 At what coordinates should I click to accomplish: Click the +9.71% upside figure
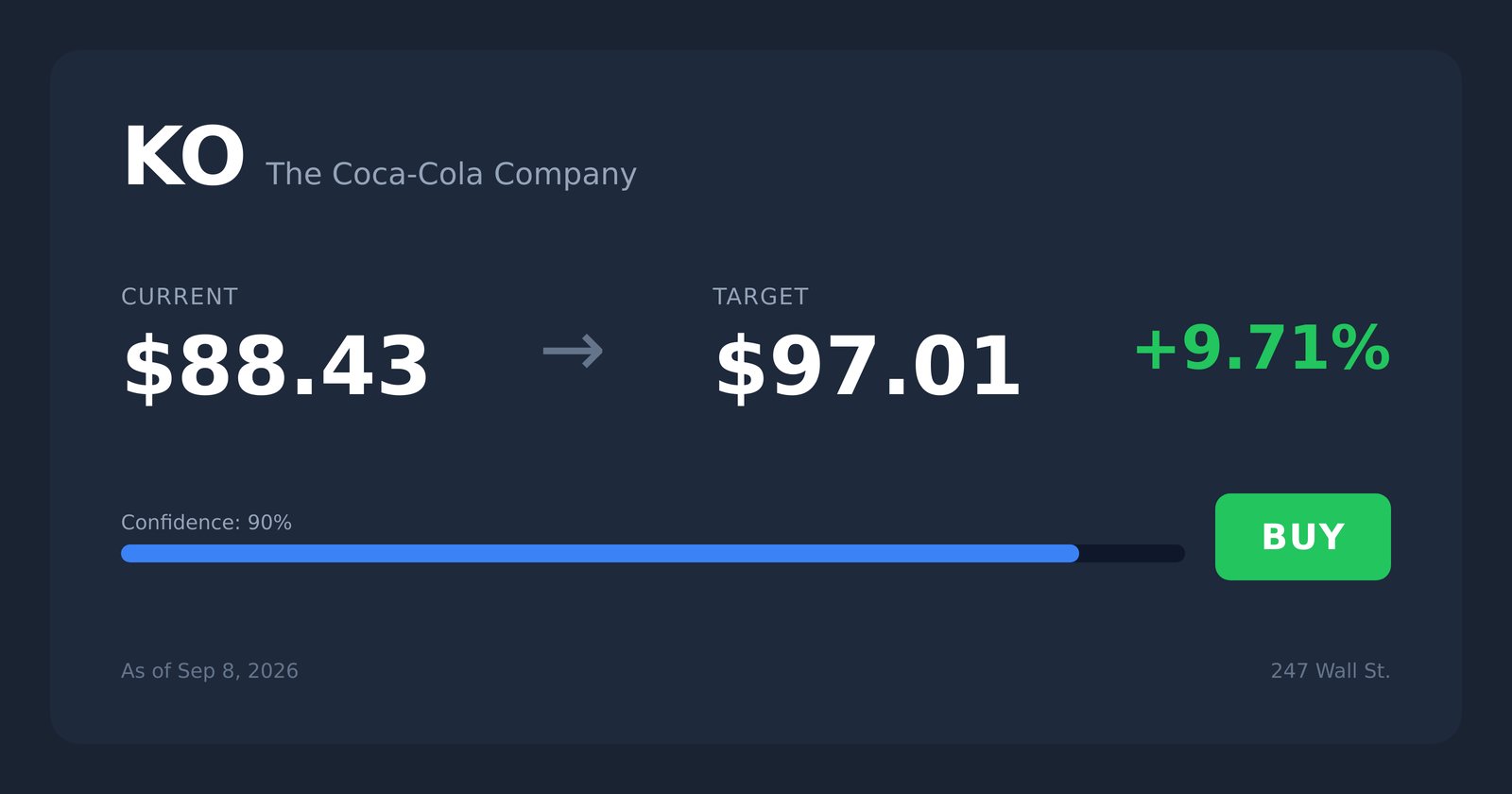pyautogui.click(x=1262, y=349)
